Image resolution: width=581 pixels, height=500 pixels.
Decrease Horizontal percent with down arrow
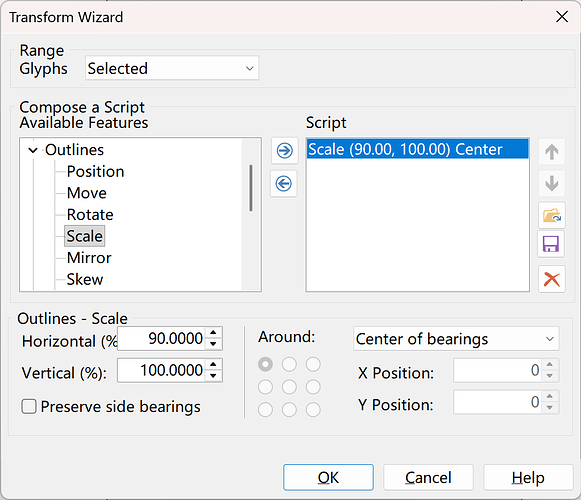pyautogui.click(x=213, y=344)
